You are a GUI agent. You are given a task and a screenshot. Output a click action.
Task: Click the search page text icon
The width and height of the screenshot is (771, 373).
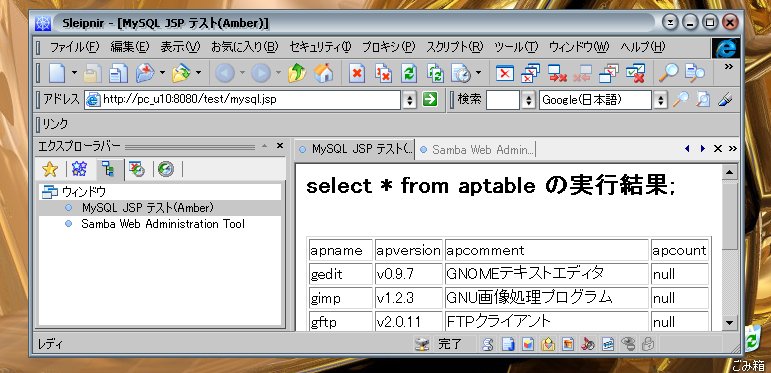pos(695,74)
